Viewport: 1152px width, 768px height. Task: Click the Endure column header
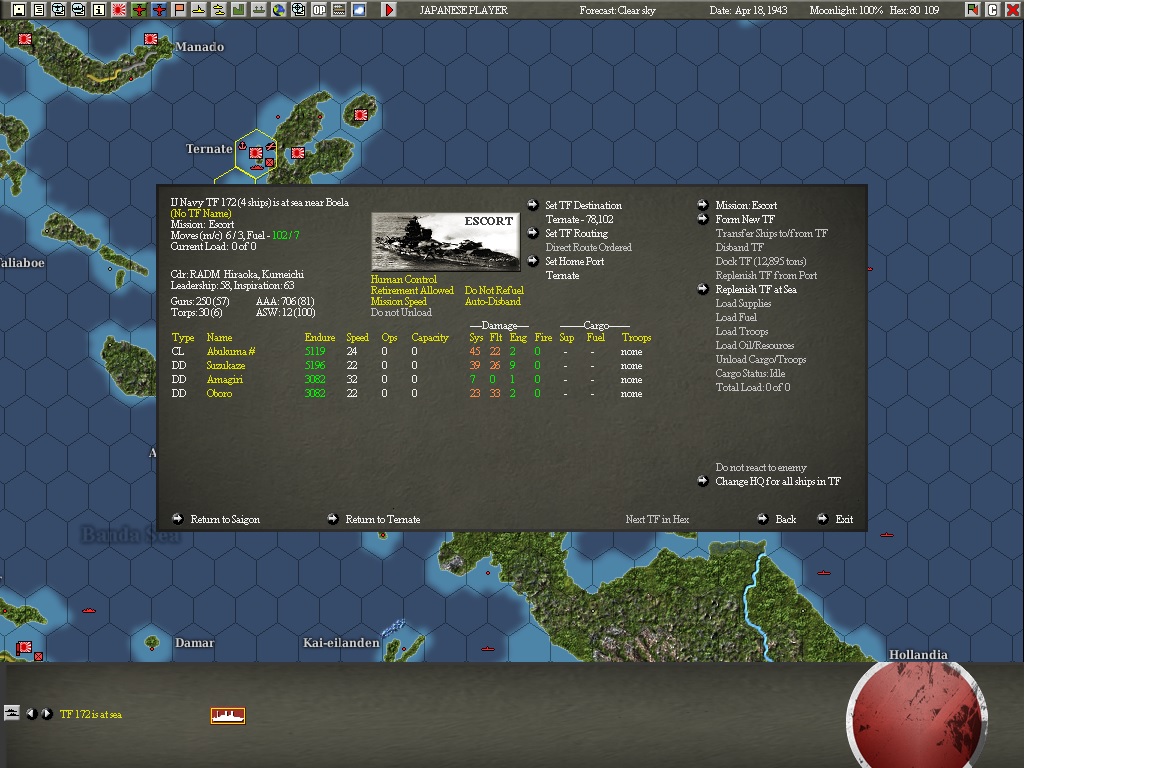point(320,337)
